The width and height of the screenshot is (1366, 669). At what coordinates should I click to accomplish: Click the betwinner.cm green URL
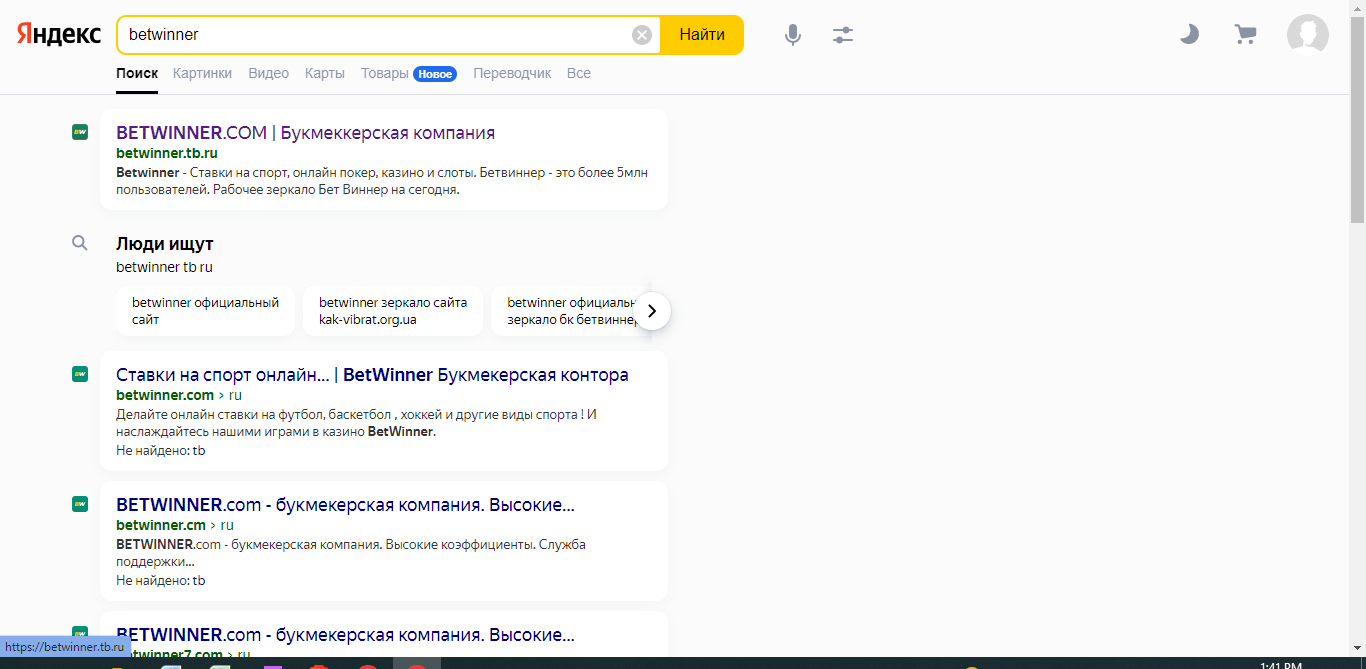pos(161,525)
